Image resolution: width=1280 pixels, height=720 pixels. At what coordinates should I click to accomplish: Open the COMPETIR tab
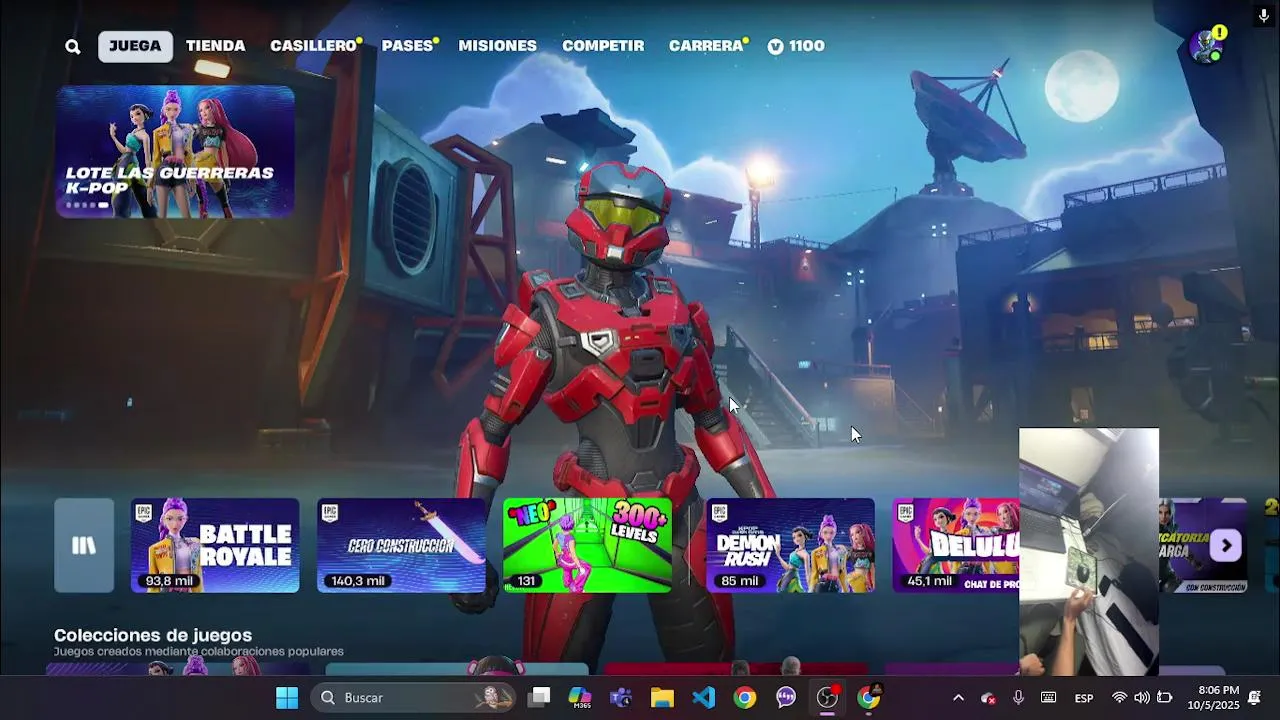(603, 46)
